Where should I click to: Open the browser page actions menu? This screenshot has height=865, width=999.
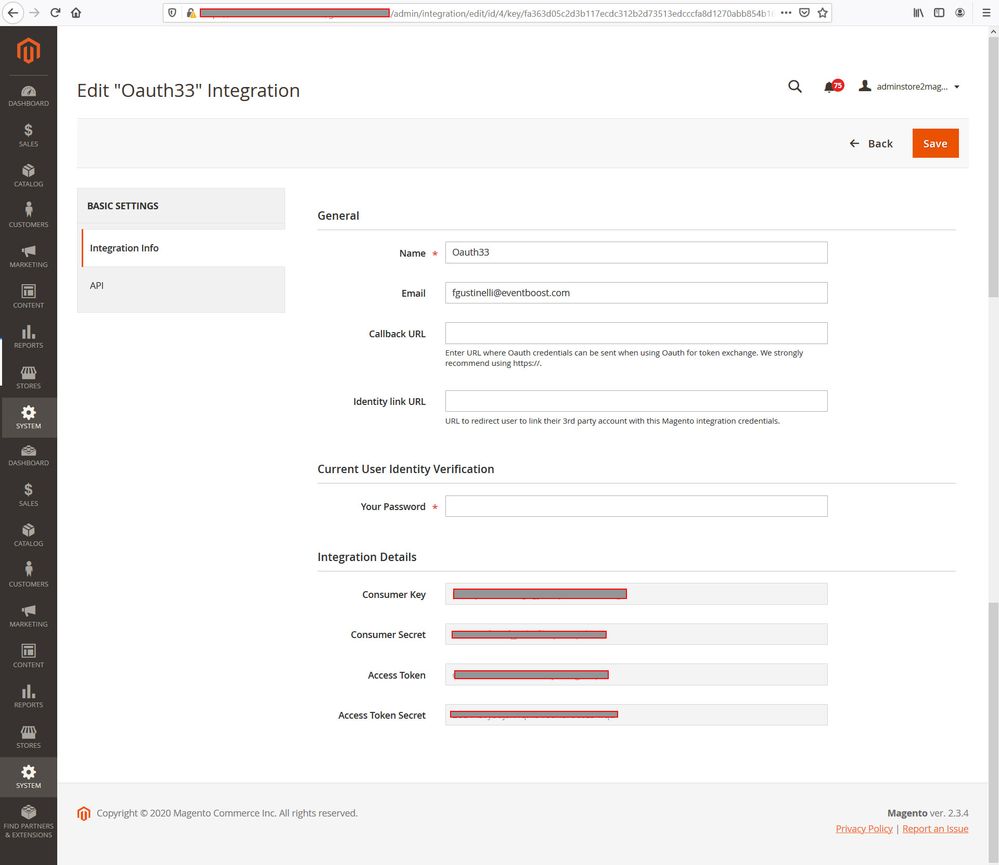[x=786, y=13]
